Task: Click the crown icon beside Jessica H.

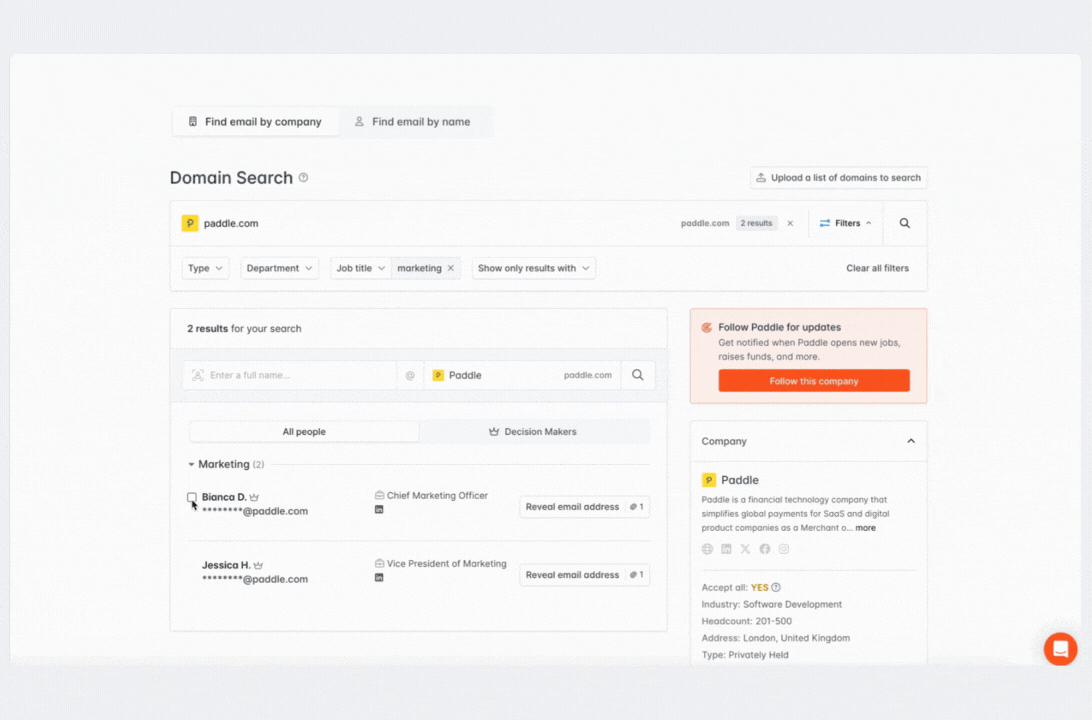Action: 258,565
